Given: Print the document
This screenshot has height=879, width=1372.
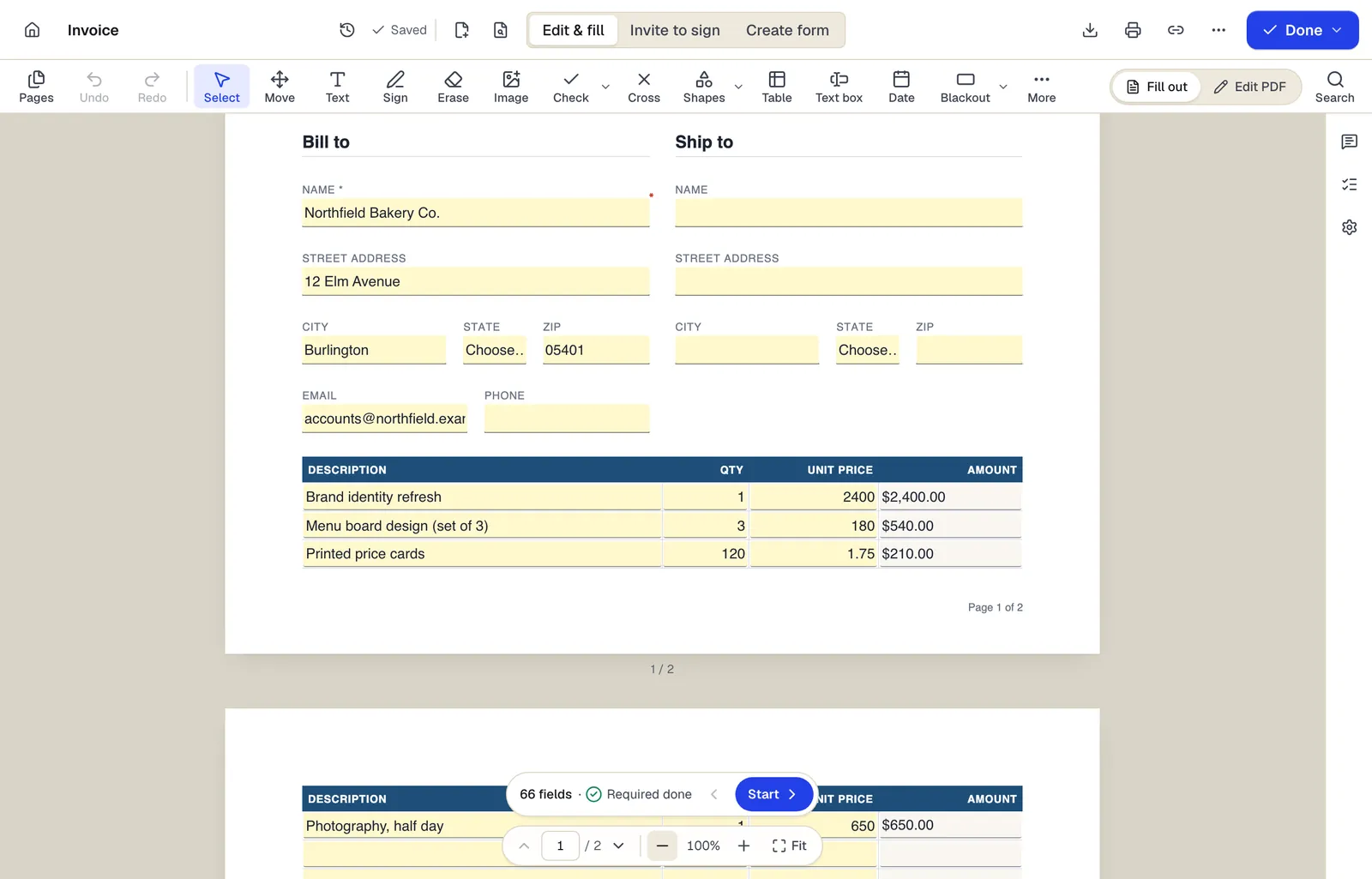Looking at the screenshot, I should [1133, 30].
